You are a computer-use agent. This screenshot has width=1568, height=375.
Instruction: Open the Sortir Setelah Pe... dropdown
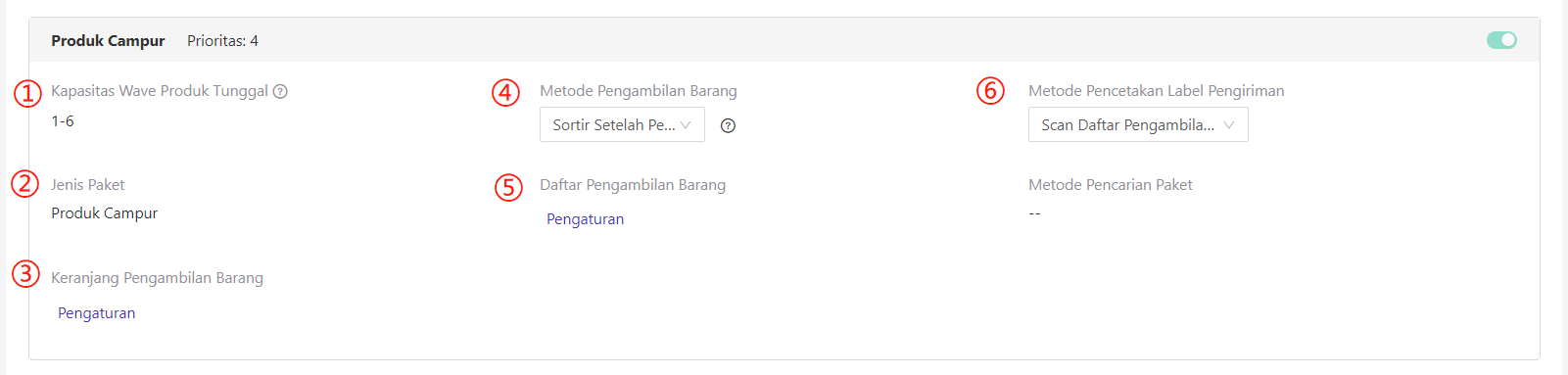tap(622, 124)
